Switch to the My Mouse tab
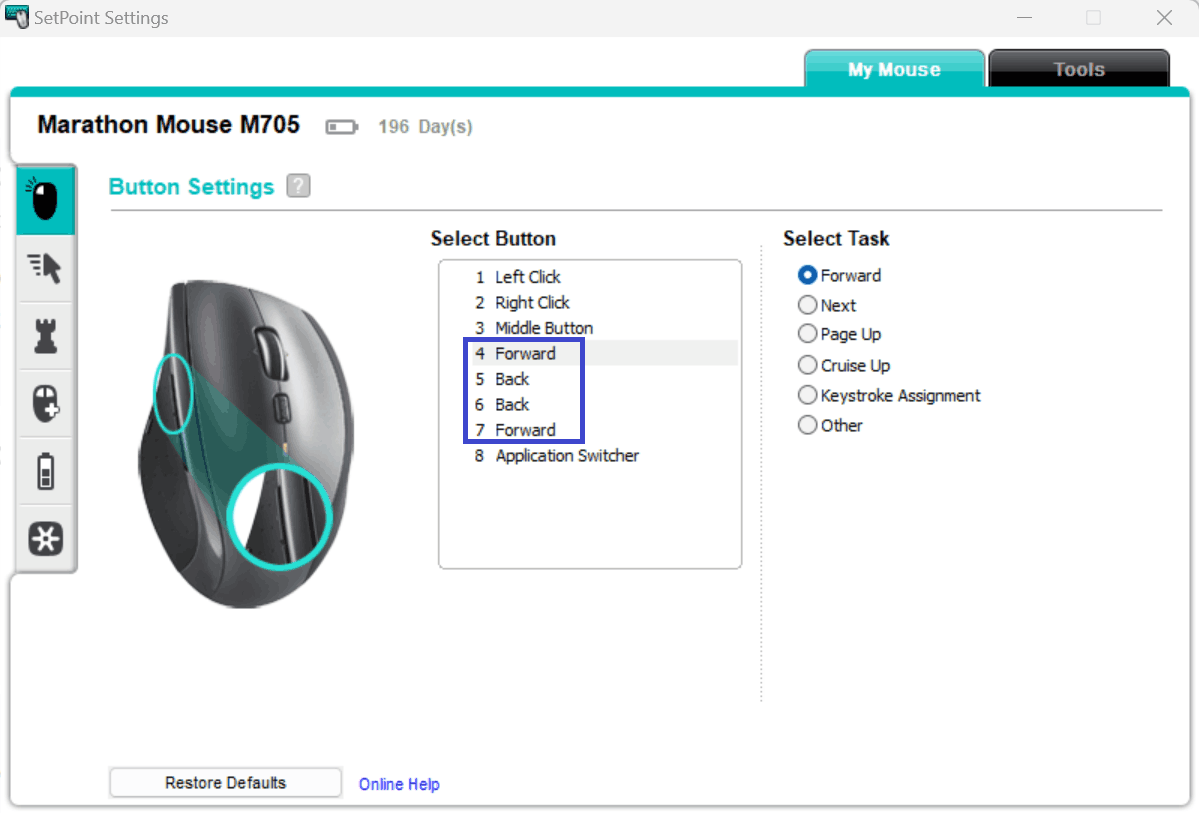The width and height of the screenshot is (1199, 813). click(894, 69)
